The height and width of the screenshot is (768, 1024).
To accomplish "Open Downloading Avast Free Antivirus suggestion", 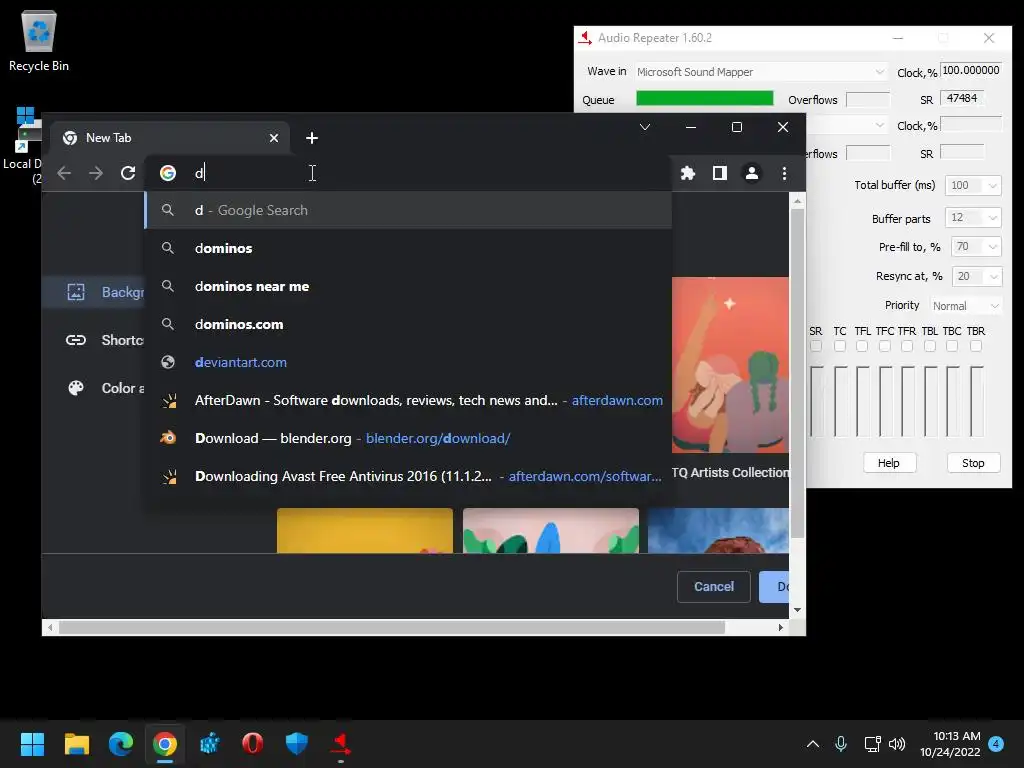I will [x=408, y=476].
